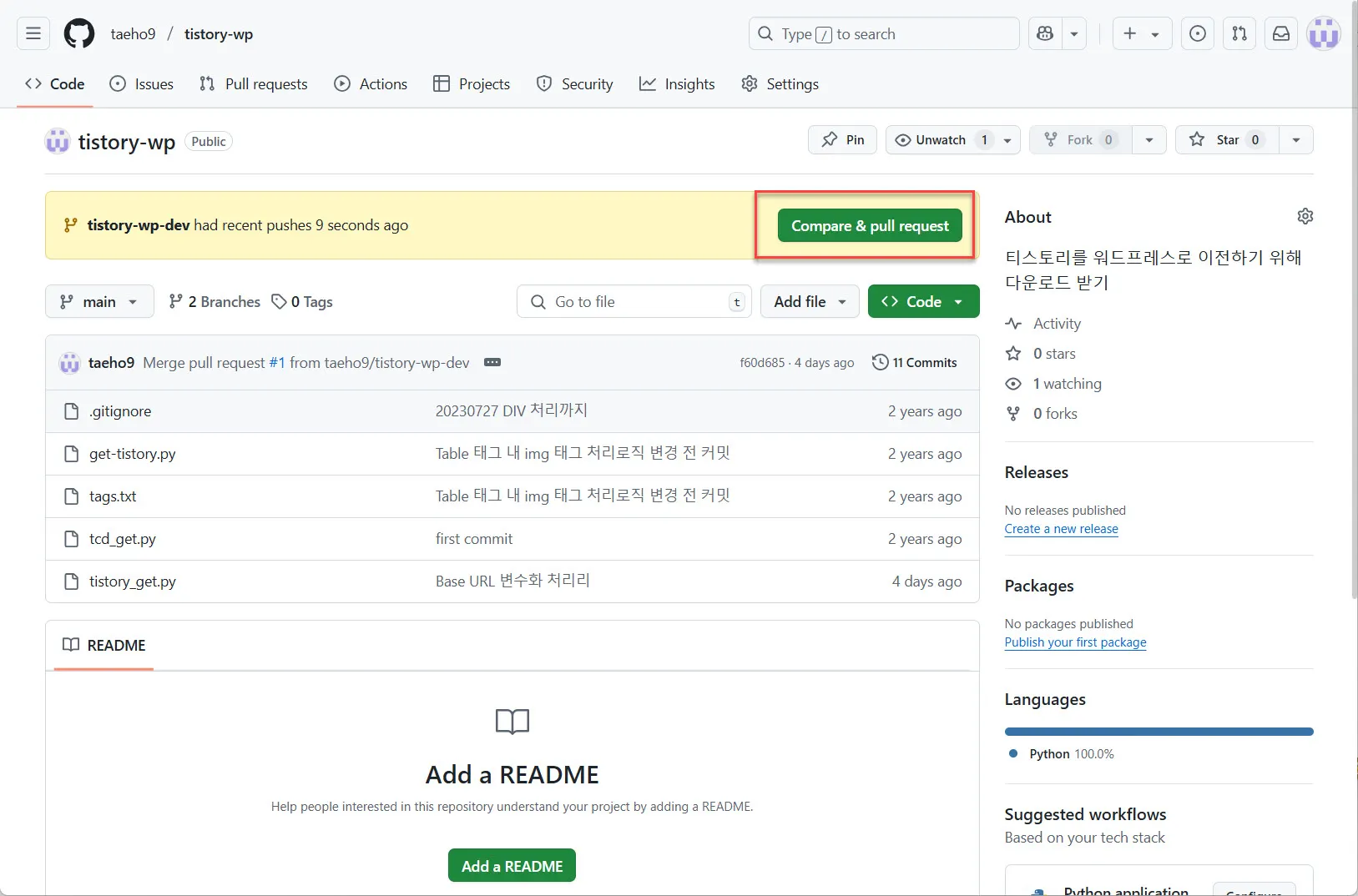The width and height of the screenshot is (1358, 896).
Task: Switch to the Actions tab
Action: (371, 83)
